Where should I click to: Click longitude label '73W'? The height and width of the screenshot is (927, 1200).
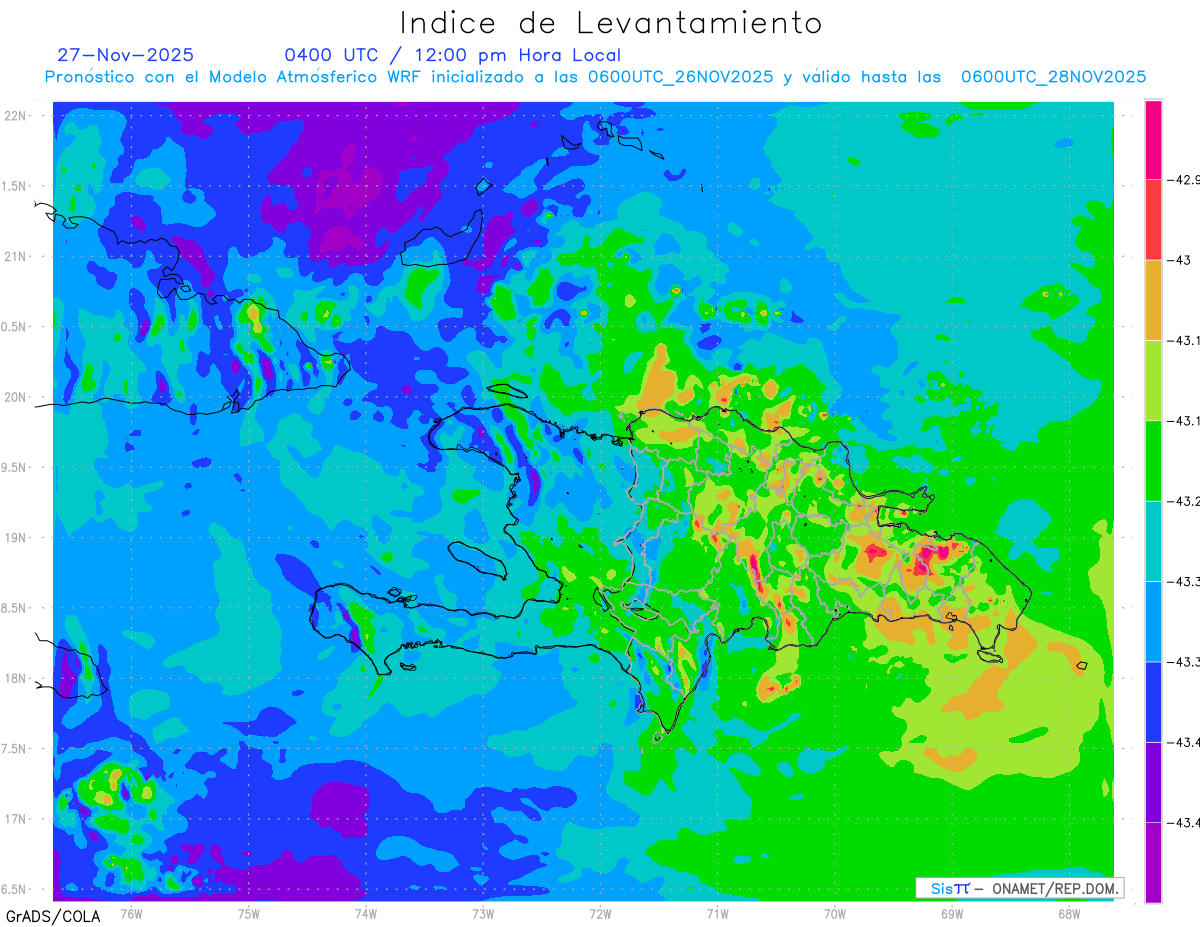pyautogui.click(x=483, y=912)
